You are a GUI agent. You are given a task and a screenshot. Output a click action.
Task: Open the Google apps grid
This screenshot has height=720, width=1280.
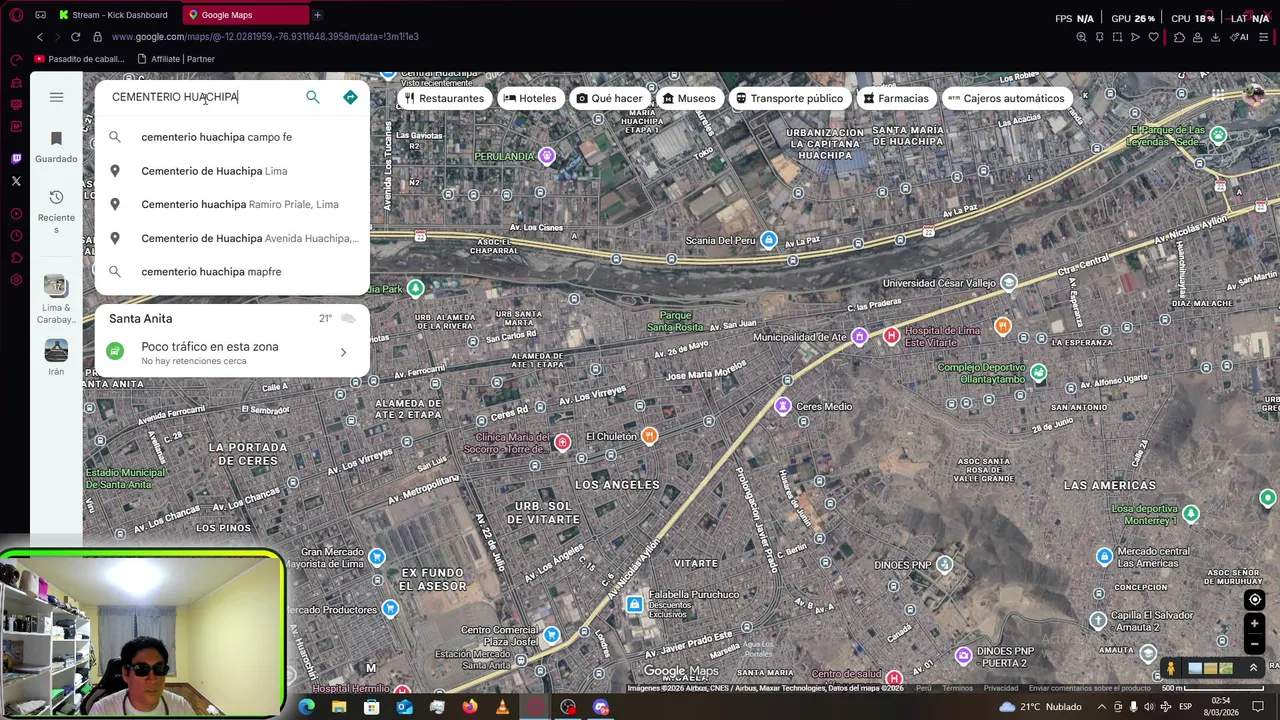[x=1218, y=96]
